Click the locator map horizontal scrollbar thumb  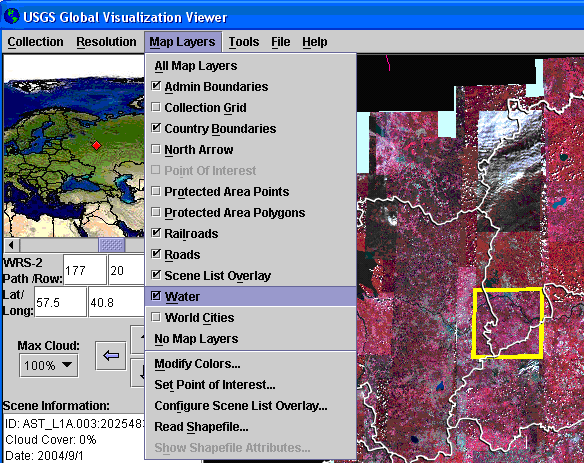(111, 245)
